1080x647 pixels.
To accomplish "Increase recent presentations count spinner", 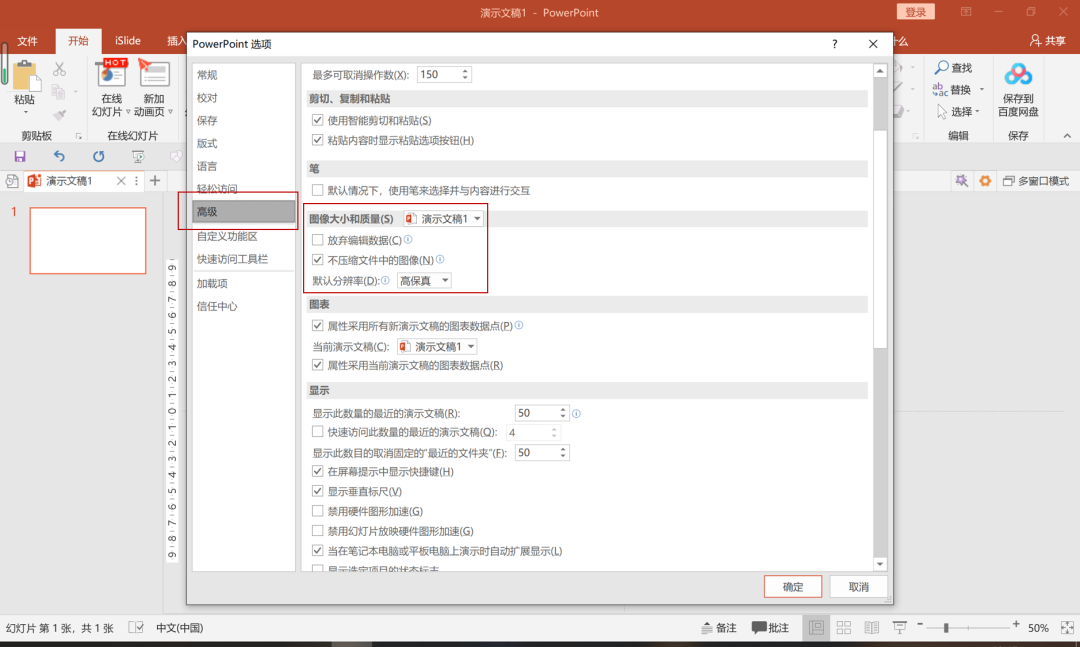I will click(563, 410).
